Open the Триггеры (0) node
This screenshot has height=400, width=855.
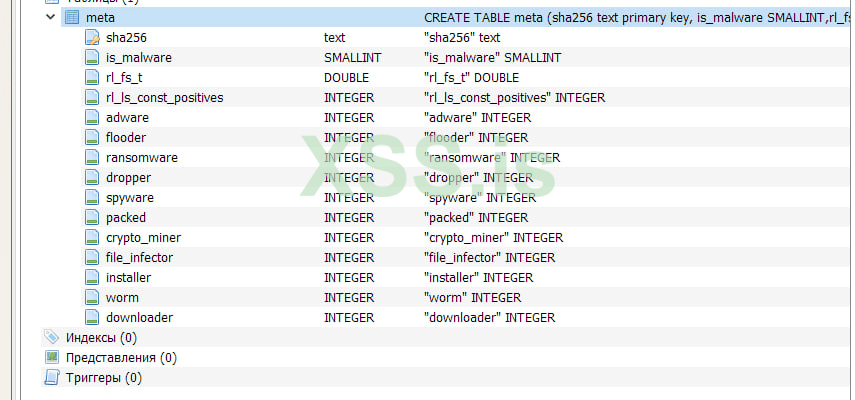tap(104, 378)
